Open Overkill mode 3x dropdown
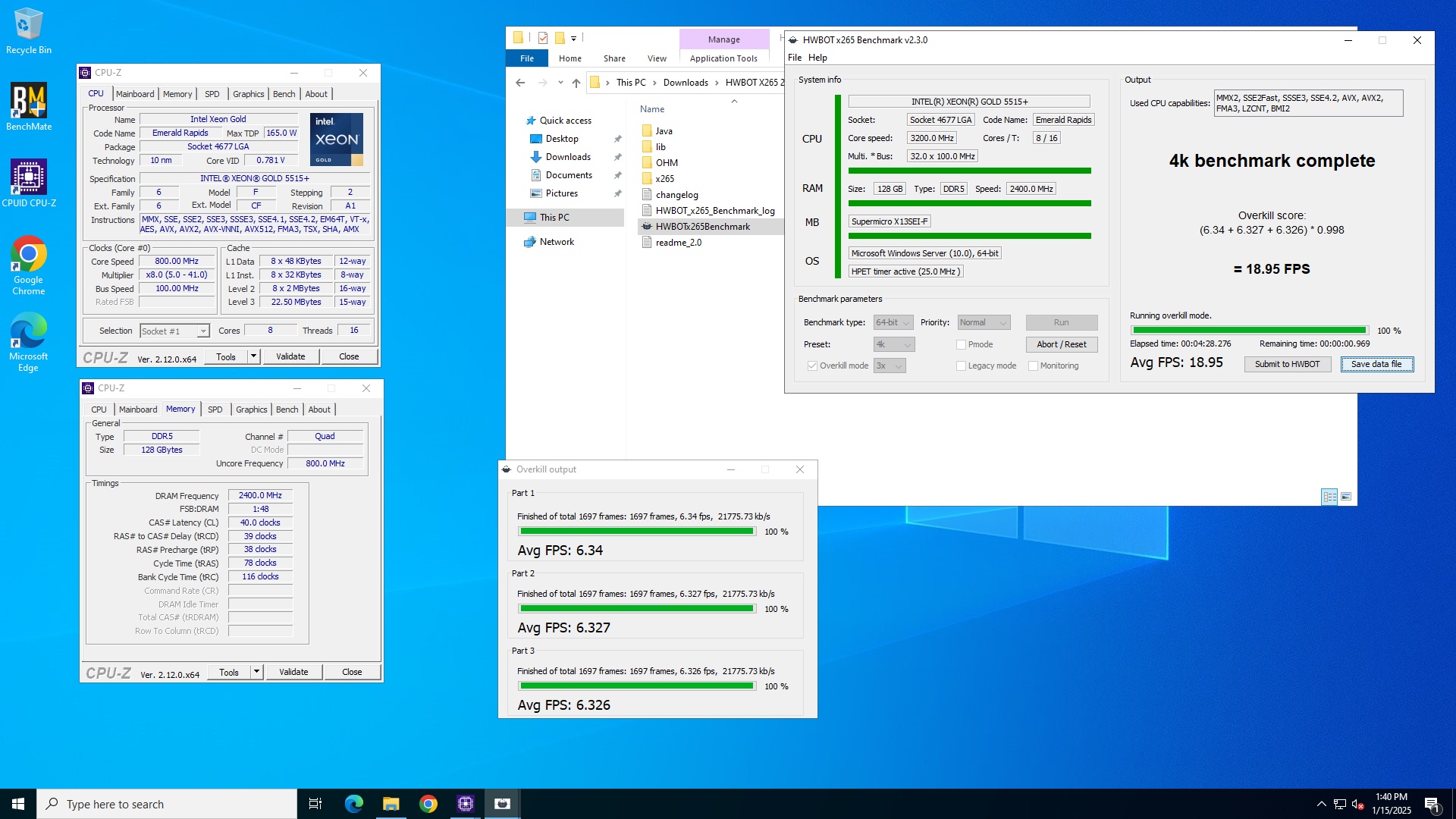Screen dimensions: 1456x819 [x=890, y=366]
